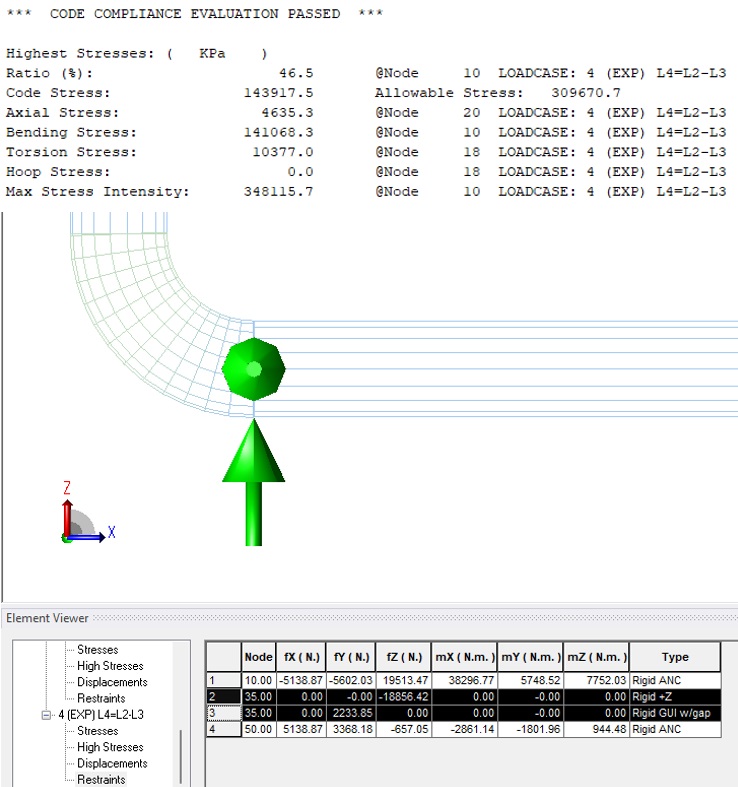738x787 pixels.
Task: Open Stresses under 4 (EXP) L4=L2-L3
Action: click(x=97, y=731)
